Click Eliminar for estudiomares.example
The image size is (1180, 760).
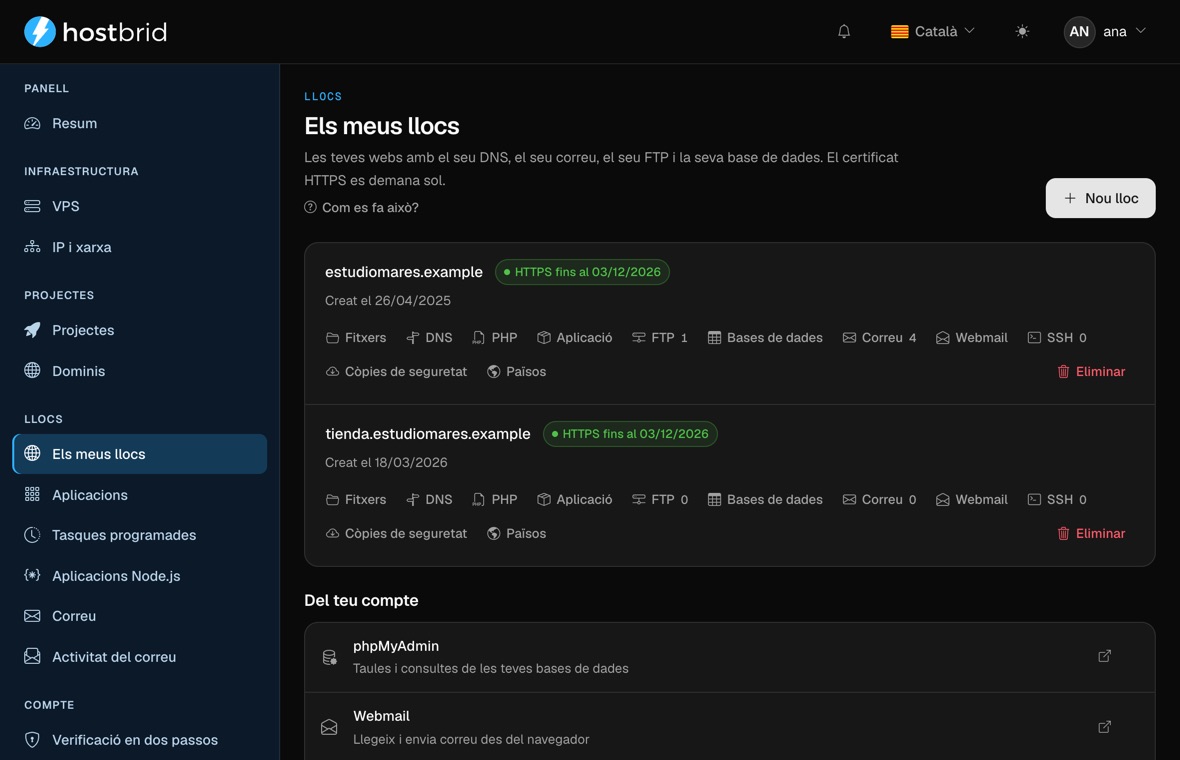[1091, 372]
